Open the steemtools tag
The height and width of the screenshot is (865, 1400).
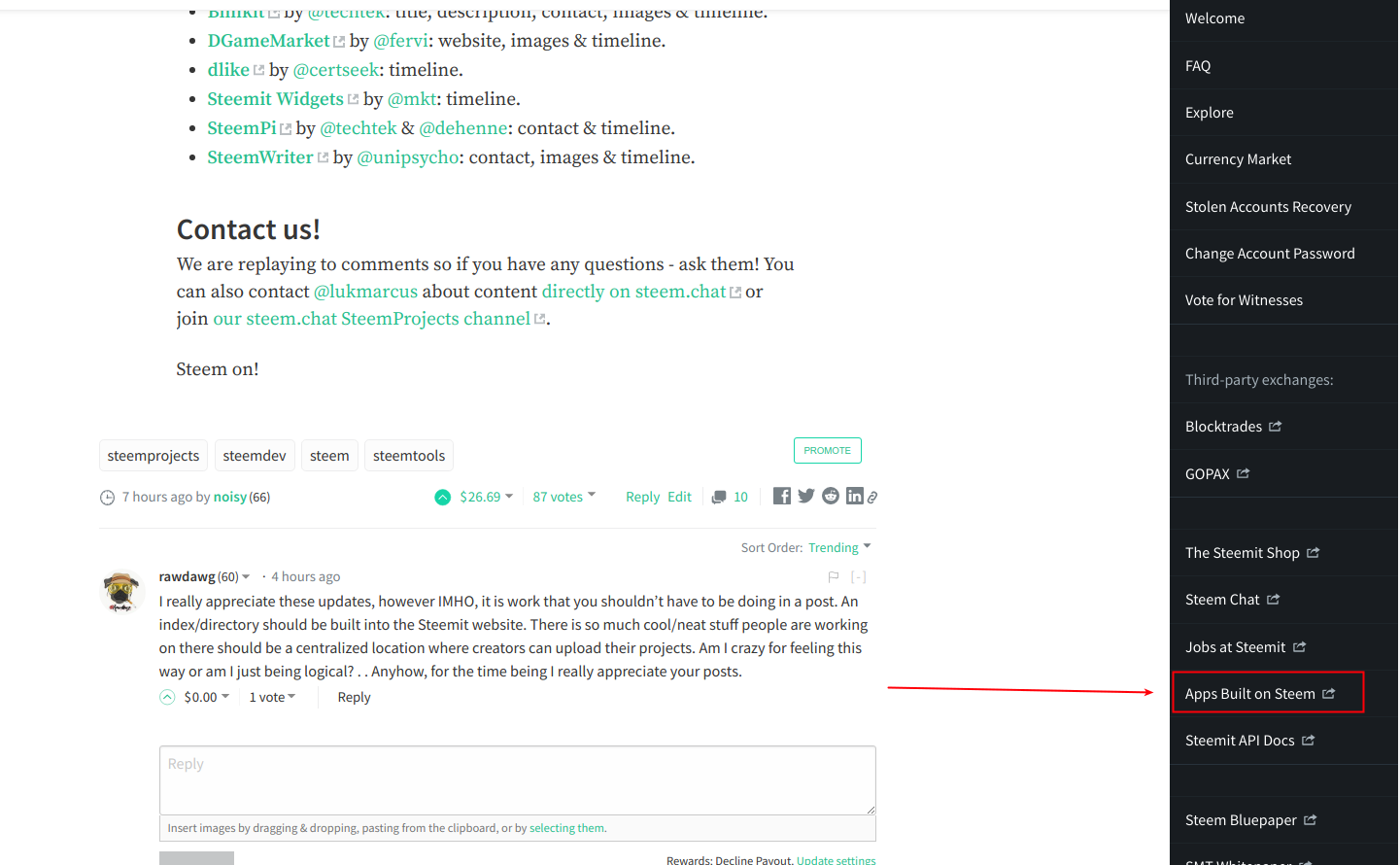(409, 456)
